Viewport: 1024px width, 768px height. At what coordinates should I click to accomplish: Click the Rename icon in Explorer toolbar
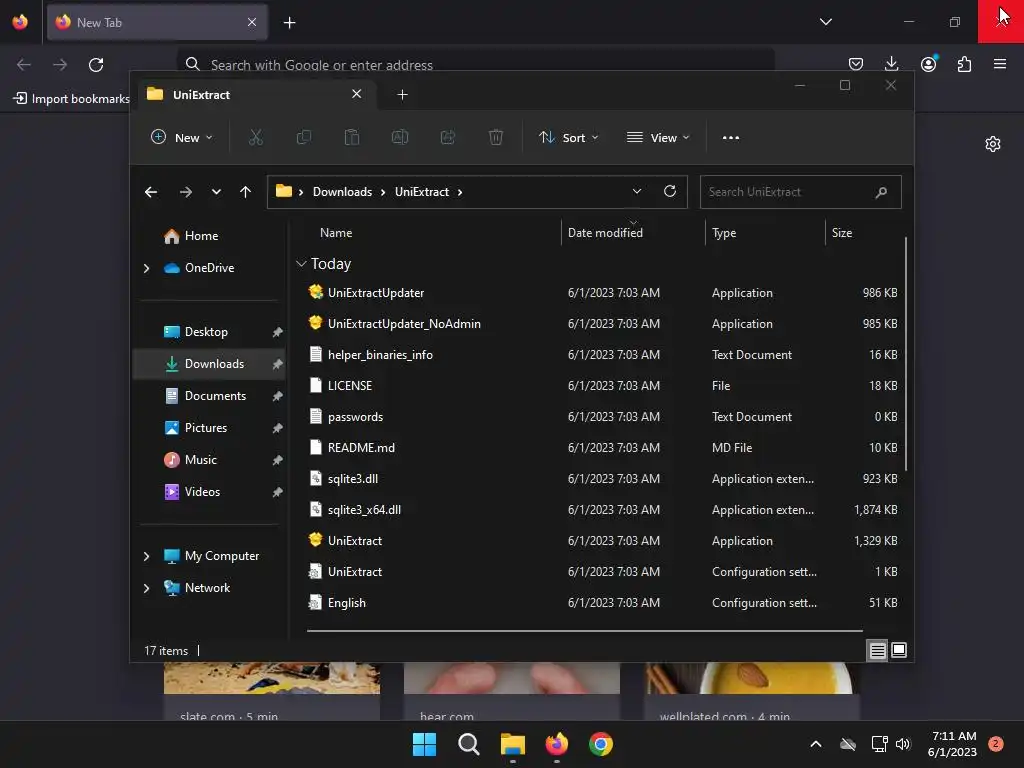(400, 137)
